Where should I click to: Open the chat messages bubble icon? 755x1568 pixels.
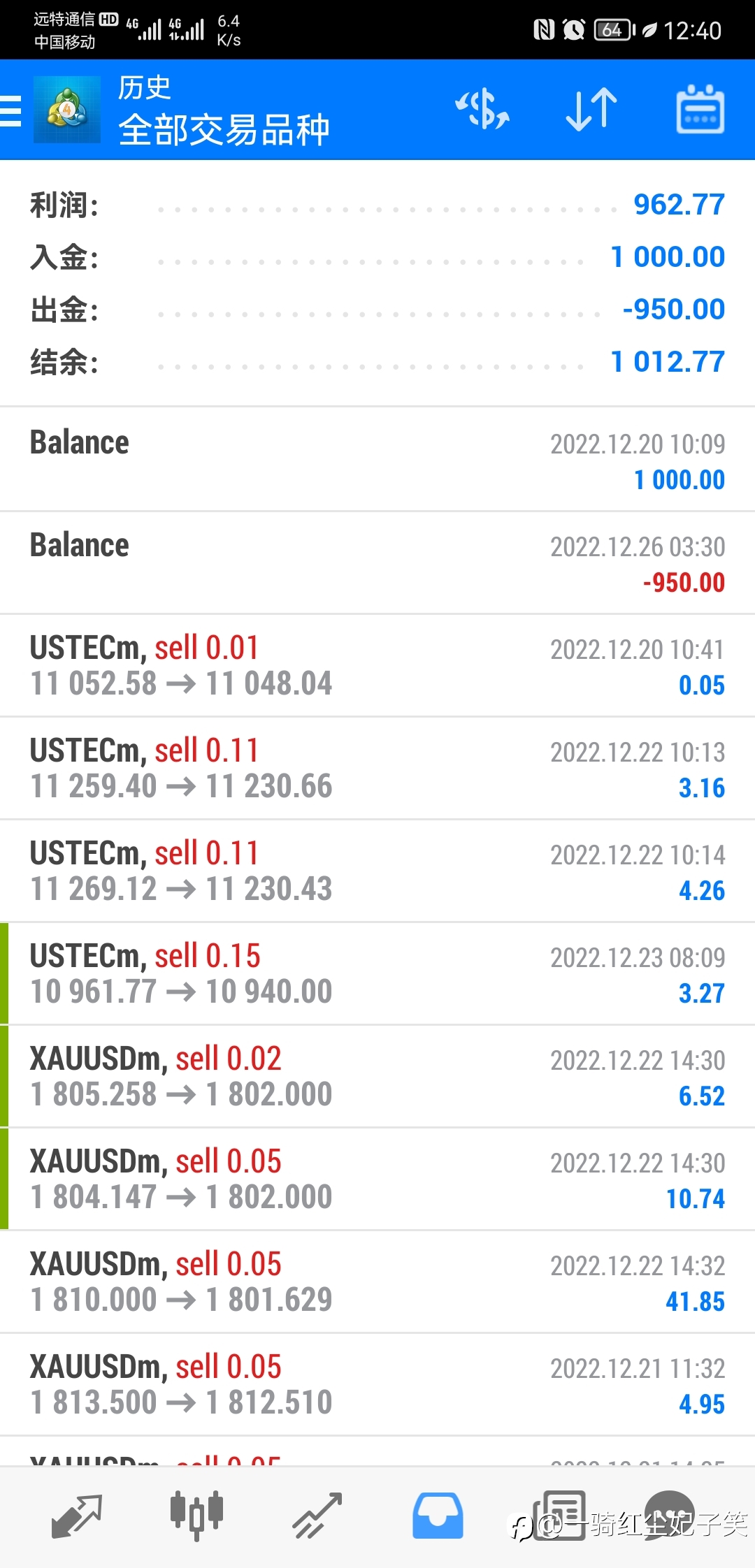pyautogui.click(x=670, y=1515)
